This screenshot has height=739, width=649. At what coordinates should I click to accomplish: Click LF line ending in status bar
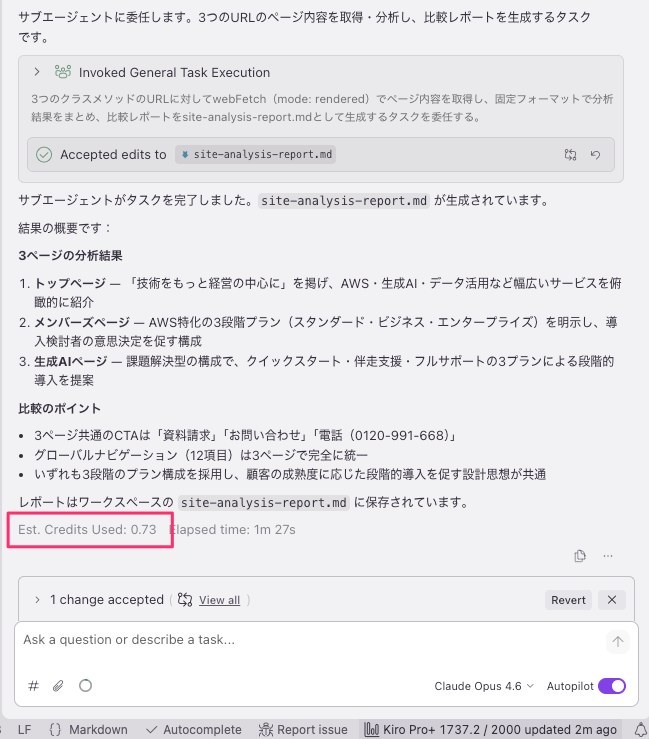(25, 730)
